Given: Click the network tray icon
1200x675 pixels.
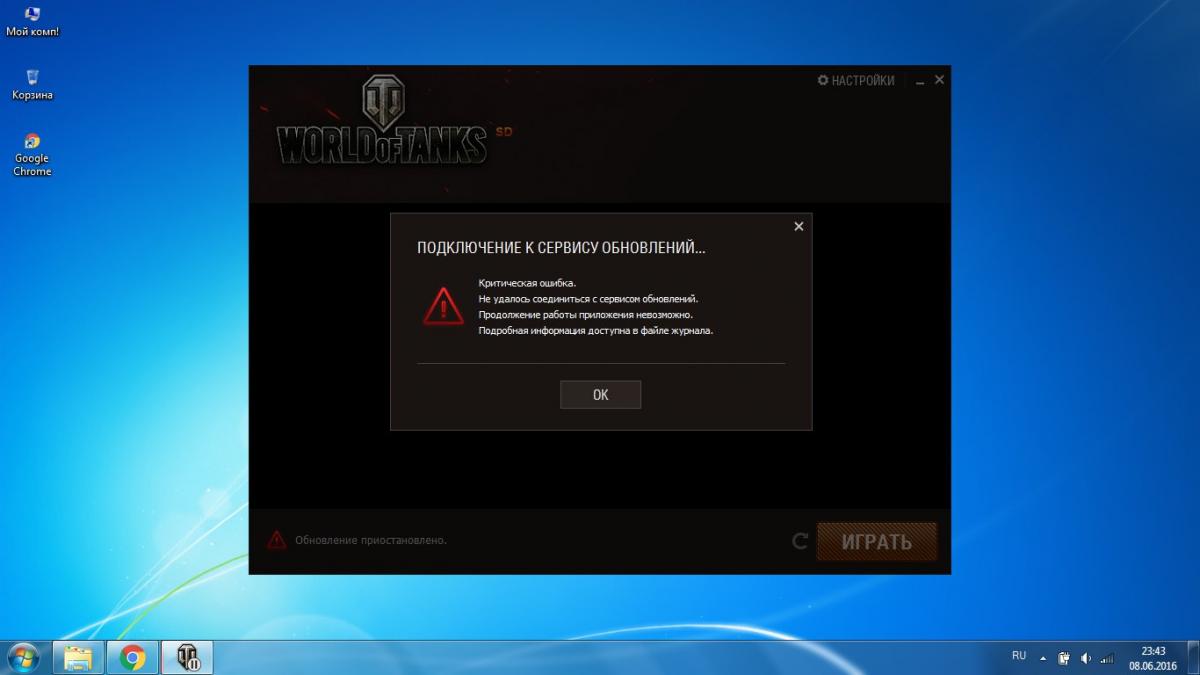Looking at the screenshot, I should [x=1107, y=658].
